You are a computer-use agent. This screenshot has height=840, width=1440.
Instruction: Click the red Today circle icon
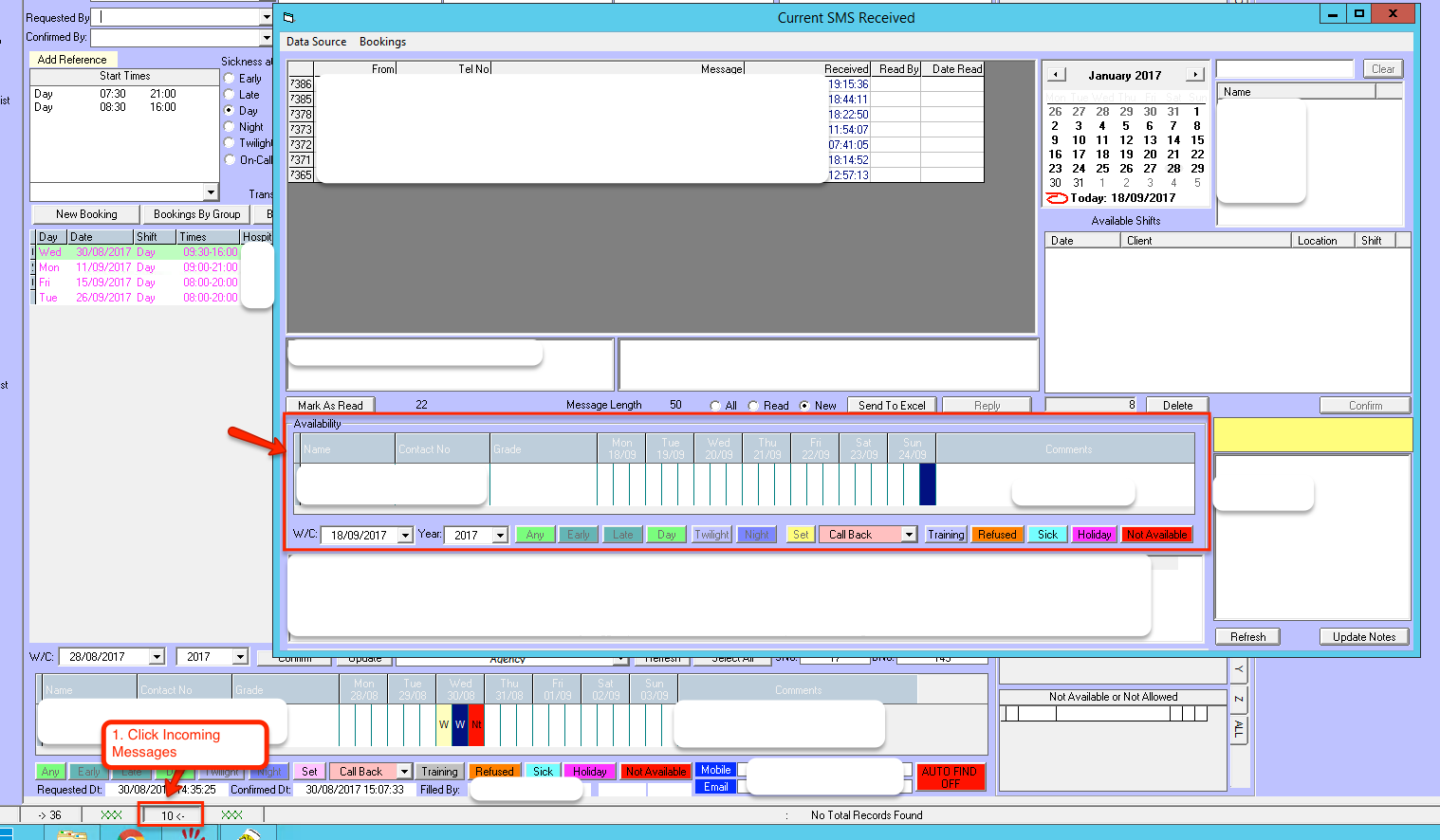1056,198
